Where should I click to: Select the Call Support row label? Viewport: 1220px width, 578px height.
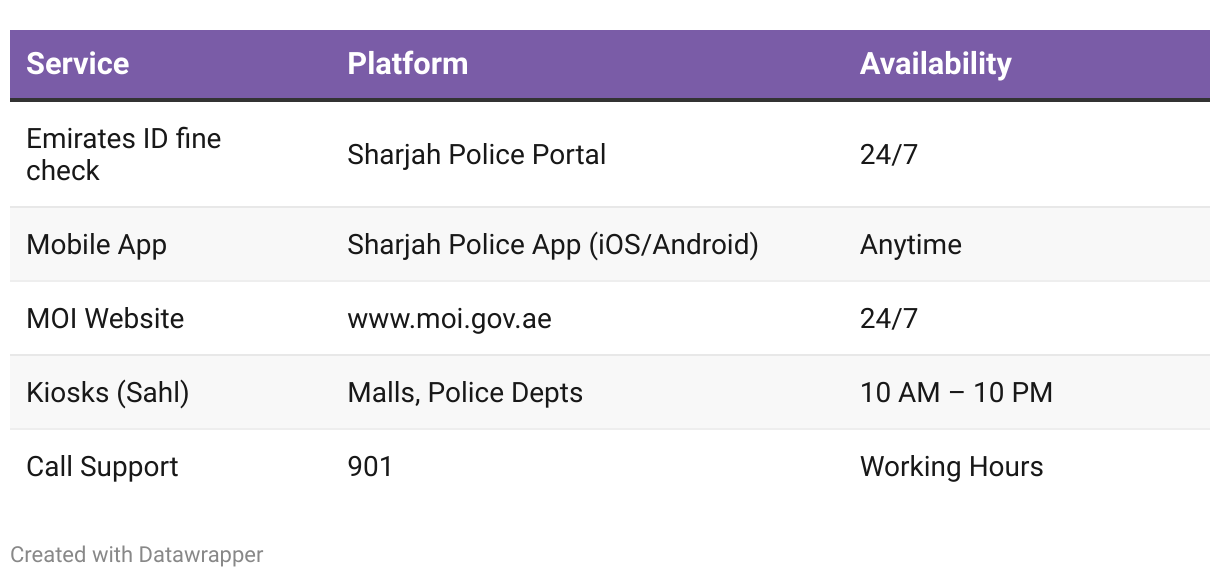103,467
